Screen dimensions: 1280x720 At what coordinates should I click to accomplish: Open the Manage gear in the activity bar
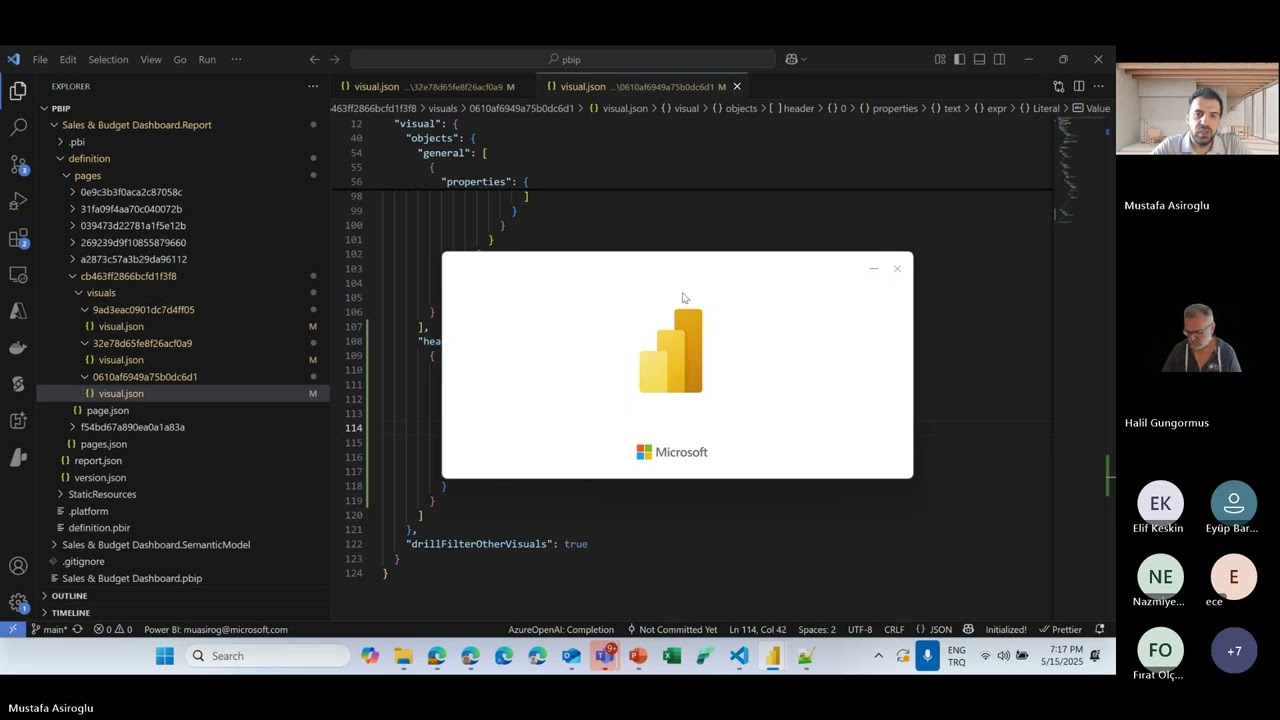pos(18,603)
